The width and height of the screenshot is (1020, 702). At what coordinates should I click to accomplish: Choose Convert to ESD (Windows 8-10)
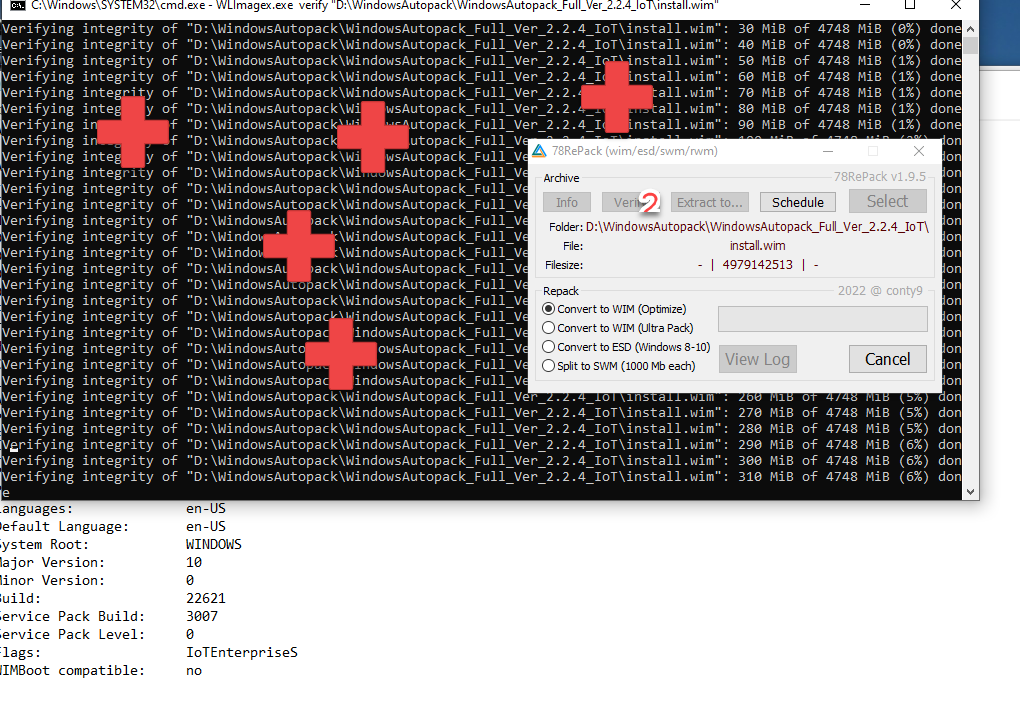tap(626, 347)
